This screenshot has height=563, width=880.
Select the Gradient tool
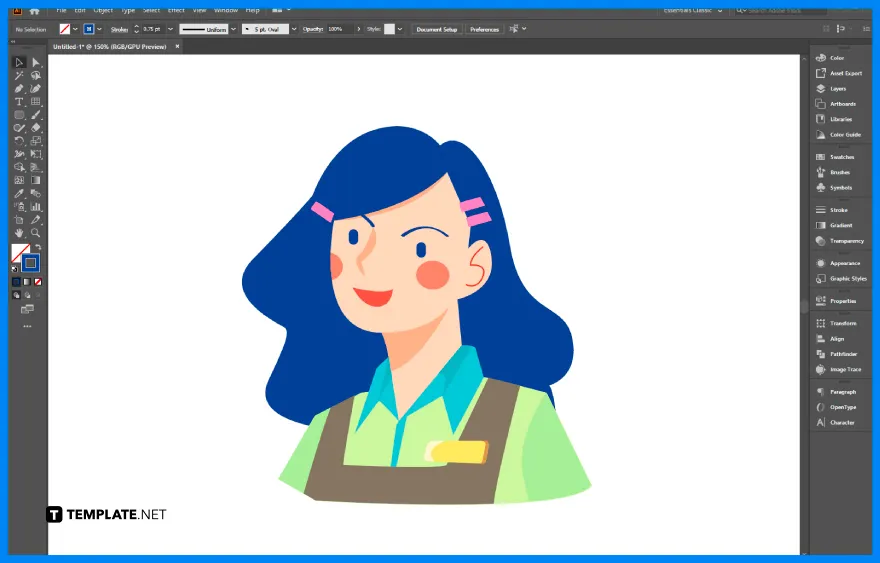click(x=36, y=180)
